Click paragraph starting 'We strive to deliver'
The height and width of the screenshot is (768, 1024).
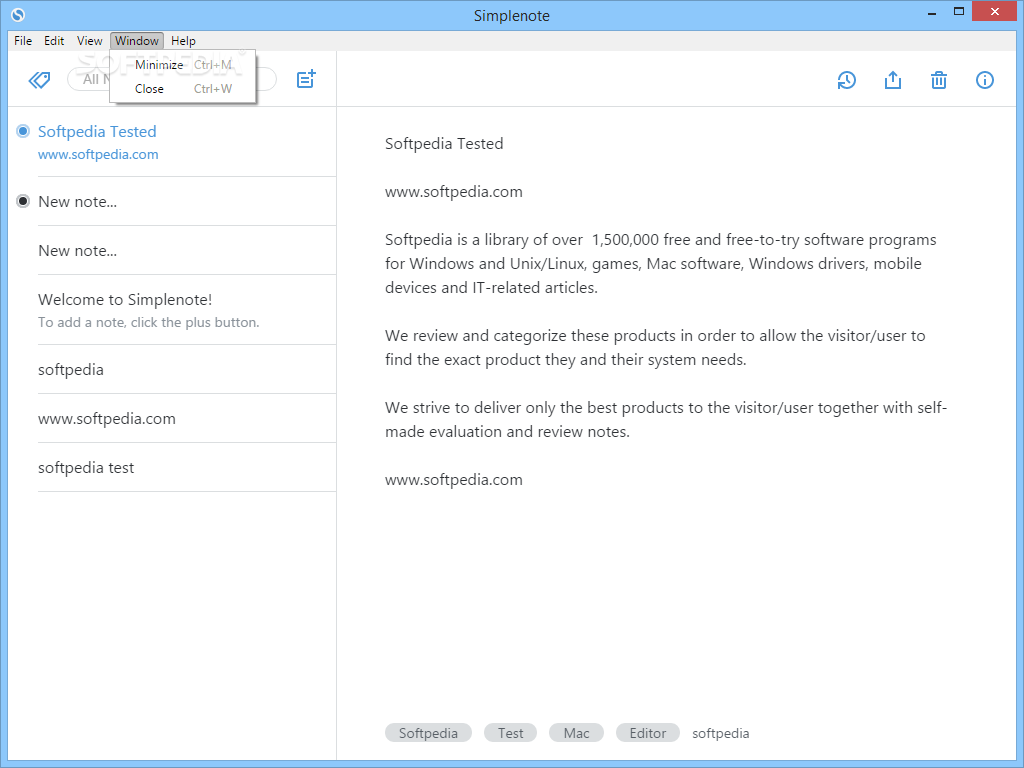click(x=665, y=419)
